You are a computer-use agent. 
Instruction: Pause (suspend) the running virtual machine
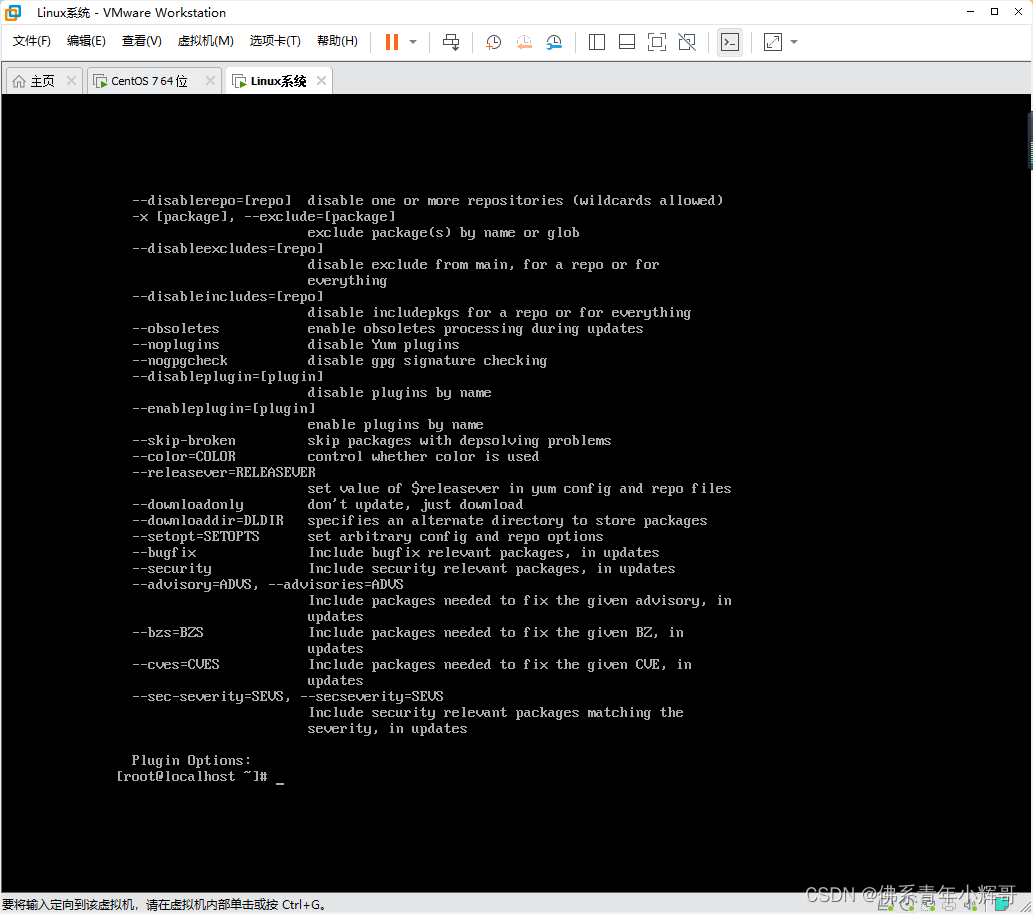(392, 42)
